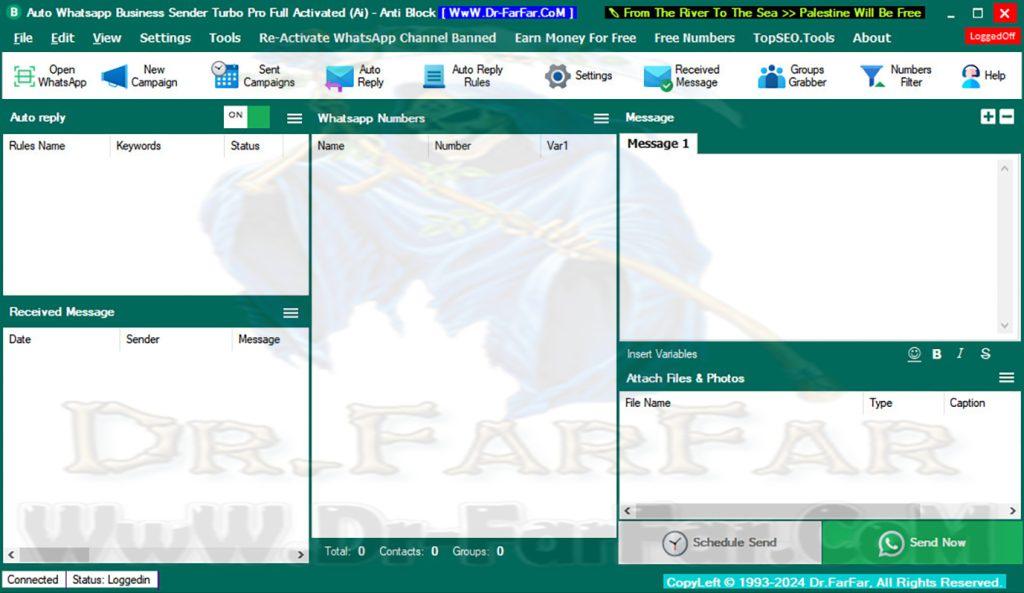Open the Received Message toolbar icon
This screenshot has height=593, width=1024.
pyautogui.click(x=681, y=76)
